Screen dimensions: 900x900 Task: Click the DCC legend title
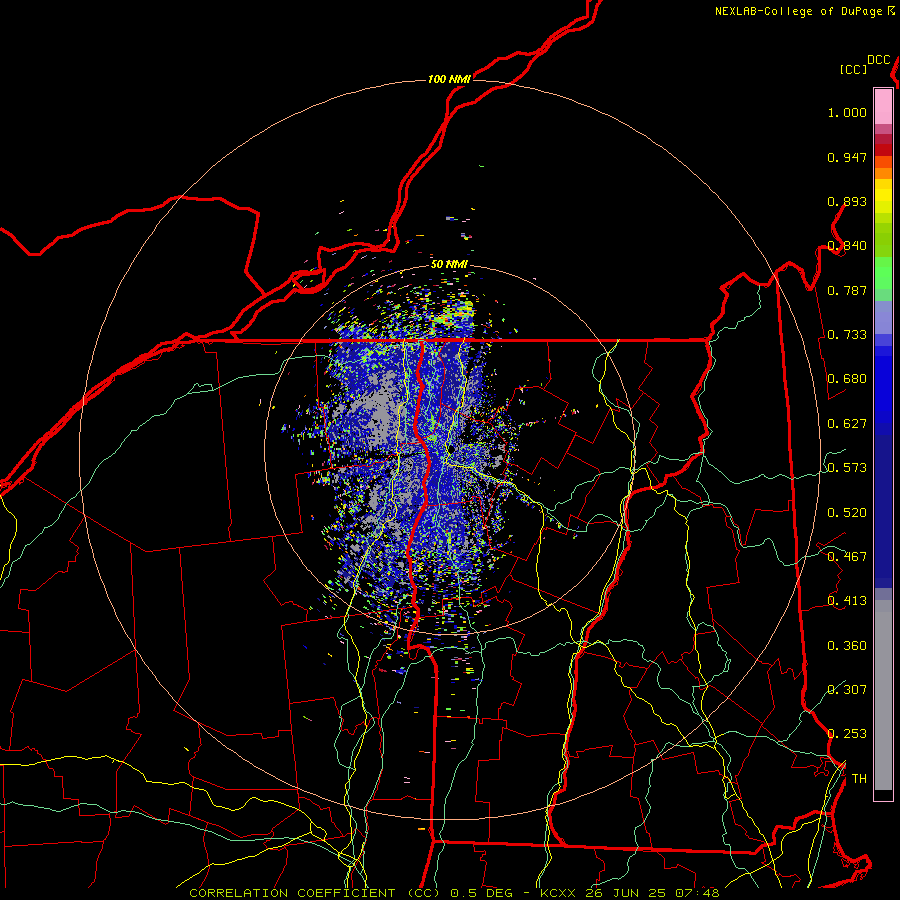878,60
